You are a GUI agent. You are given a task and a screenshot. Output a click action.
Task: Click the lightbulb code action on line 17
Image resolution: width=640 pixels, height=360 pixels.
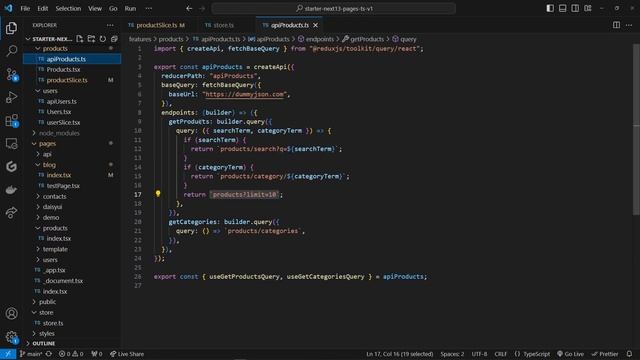pos(158,194)
